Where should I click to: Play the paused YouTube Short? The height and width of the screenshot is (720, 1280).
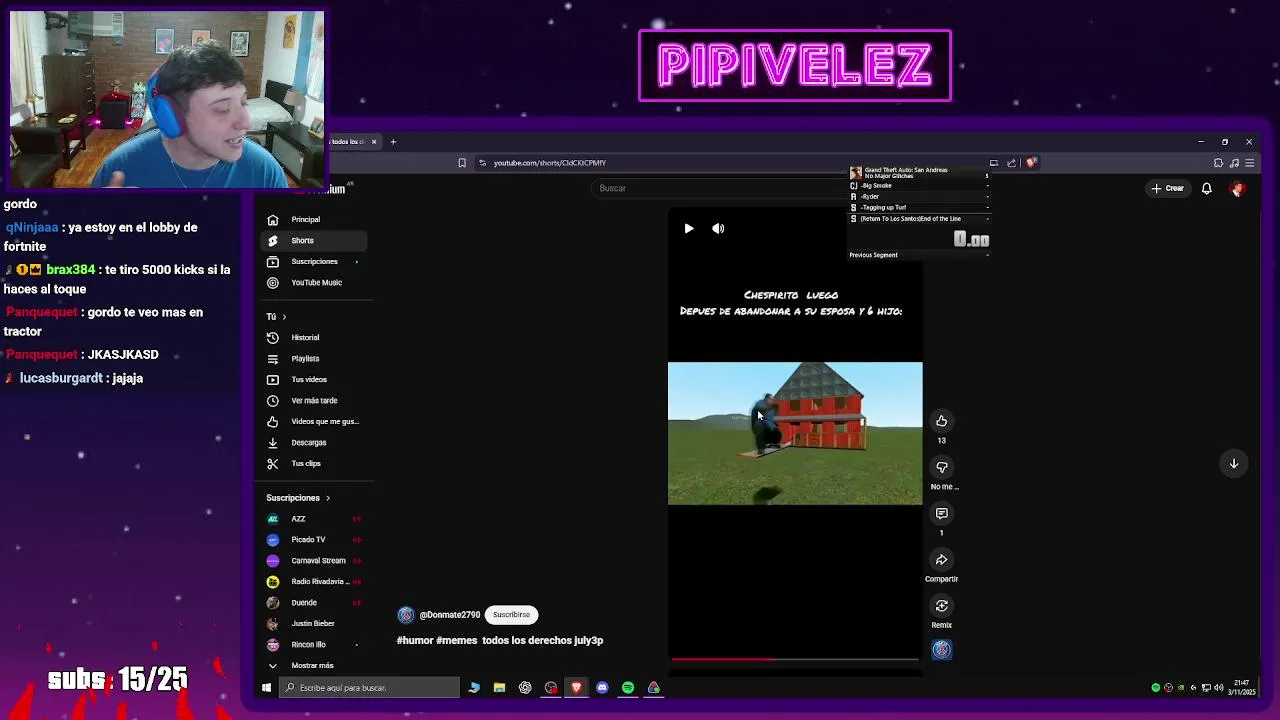tap(688, 229)
